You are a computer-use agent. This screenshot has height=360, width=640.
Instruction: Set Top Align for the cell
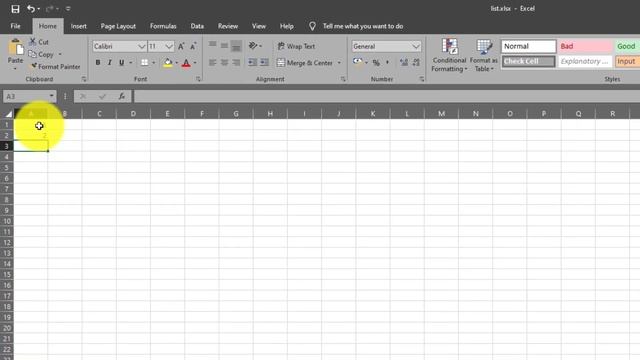(x=213, y=46)
